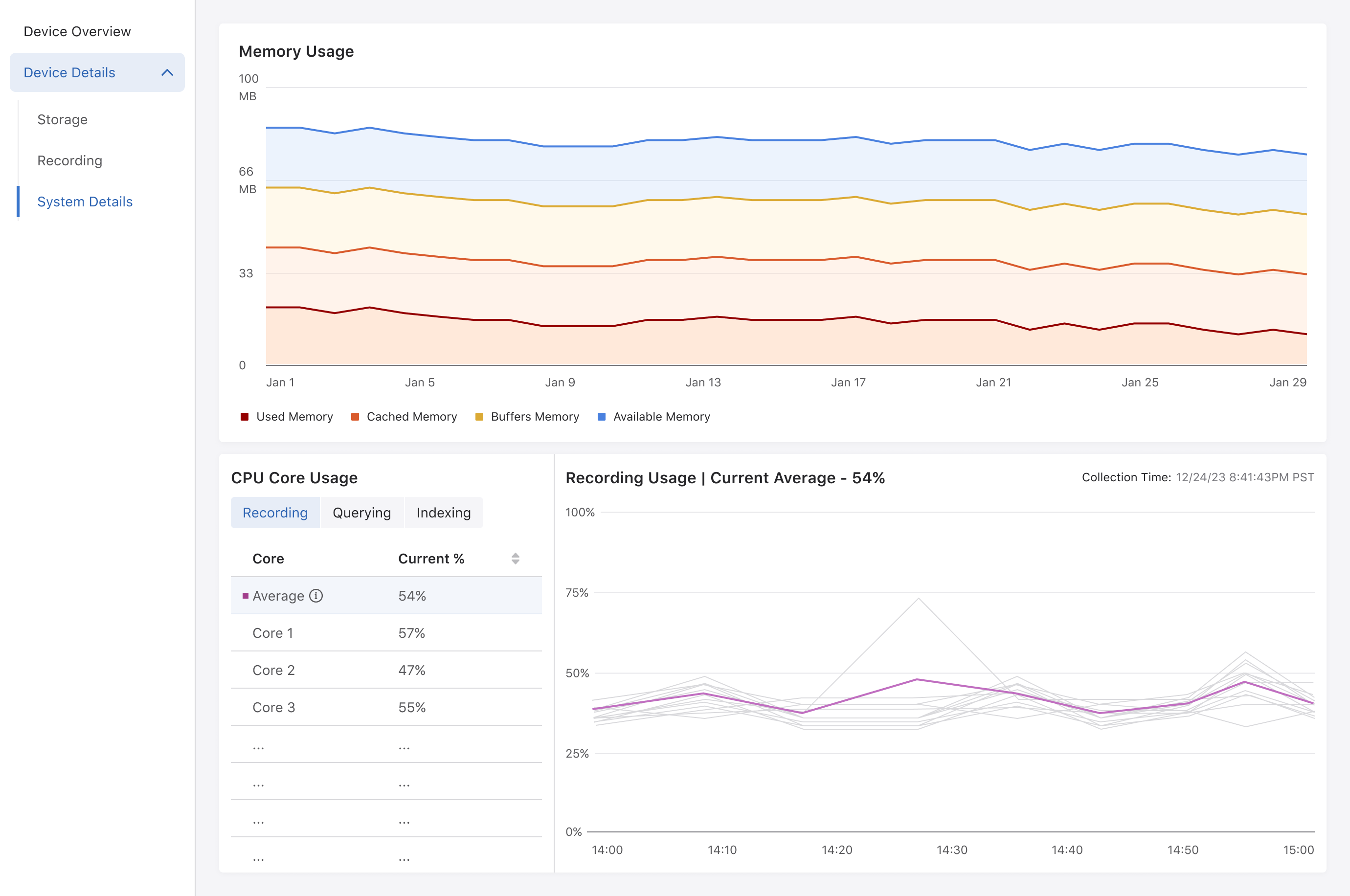Sort by Current % column arrows
Screen dimensions: 1350x896
coord(516,559)
